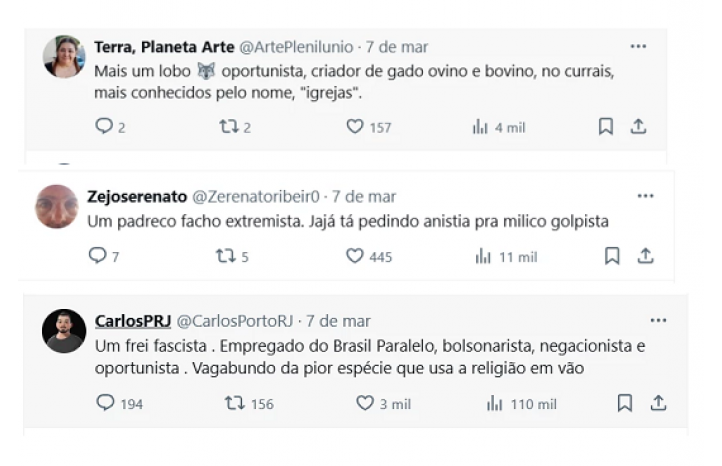Screen dimensions: 722x466
Task: Click Terra, Planeta Arte's profile avatar
Action: tap(64, 57)
